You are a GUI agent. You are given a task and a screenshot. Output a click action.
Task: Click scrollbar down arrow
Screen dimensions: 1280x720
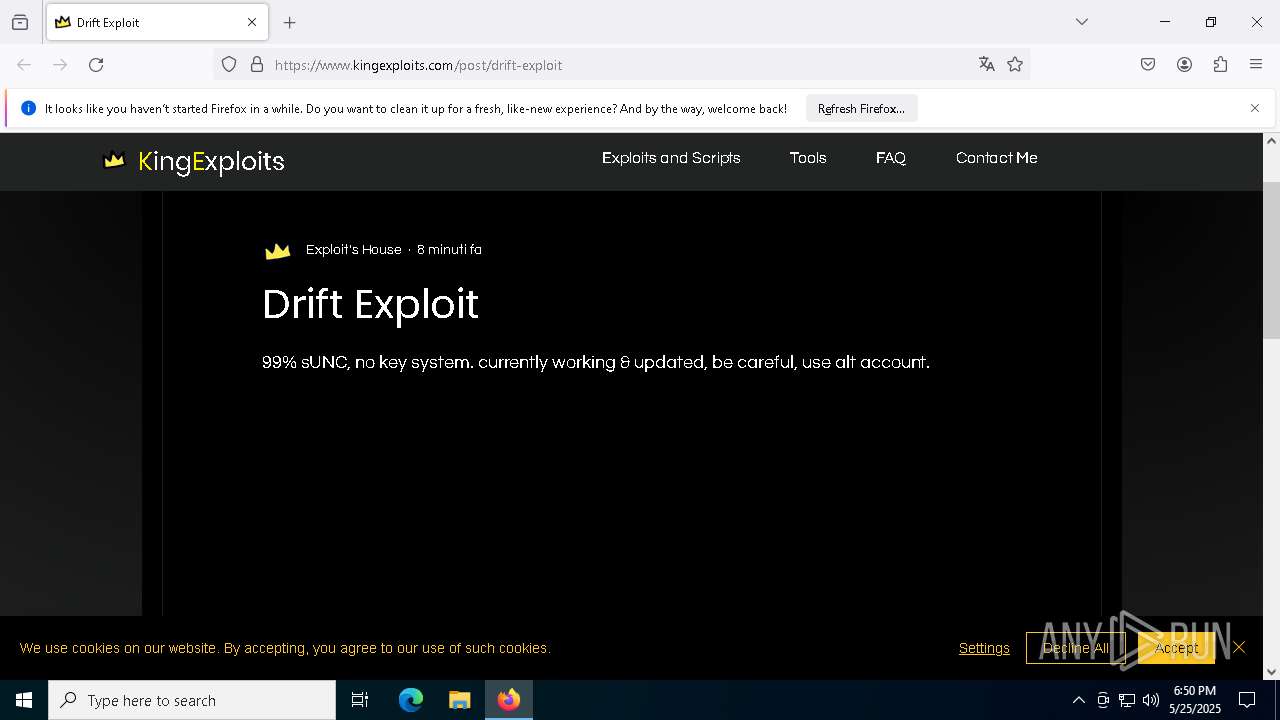(1271, 672)
